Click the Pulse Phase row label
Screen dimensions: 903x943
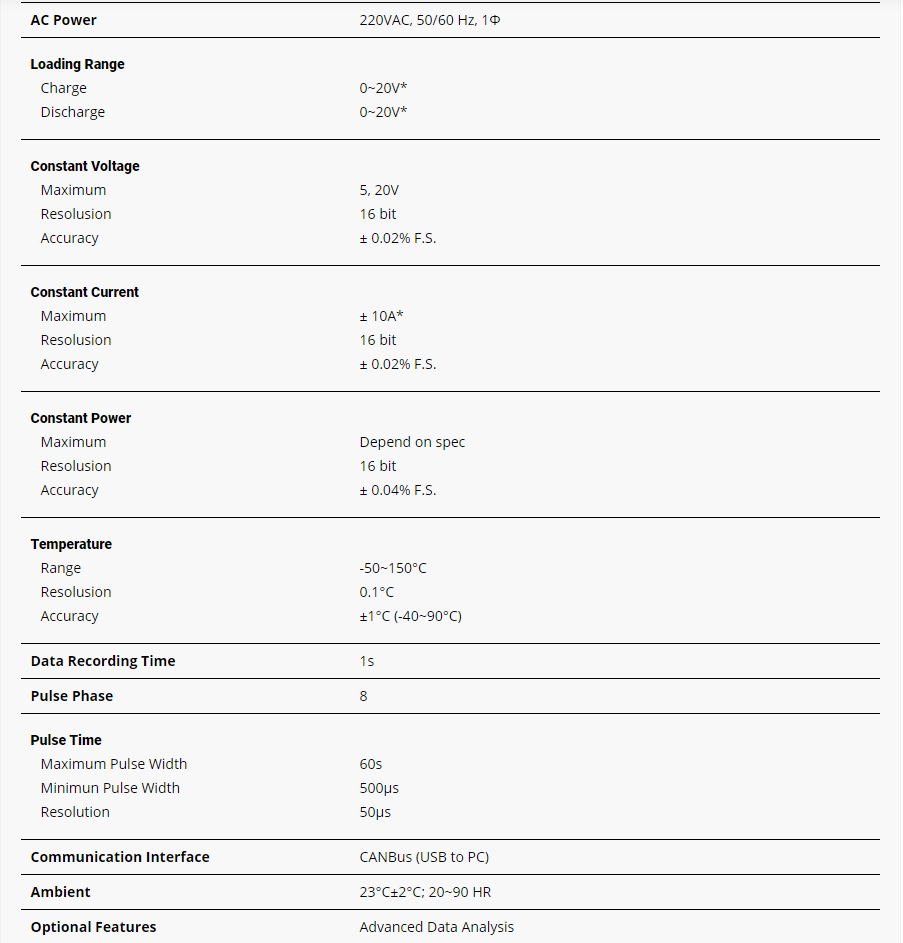pos(72,696)
